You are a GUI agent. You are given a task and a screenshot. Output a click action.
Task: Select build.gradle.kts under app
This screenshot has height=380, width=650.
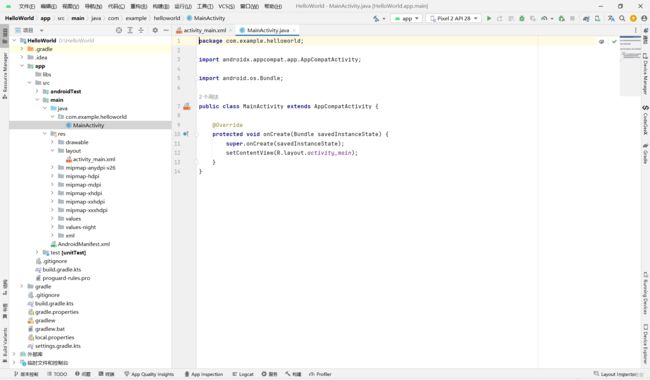click(x=62, y=269)
